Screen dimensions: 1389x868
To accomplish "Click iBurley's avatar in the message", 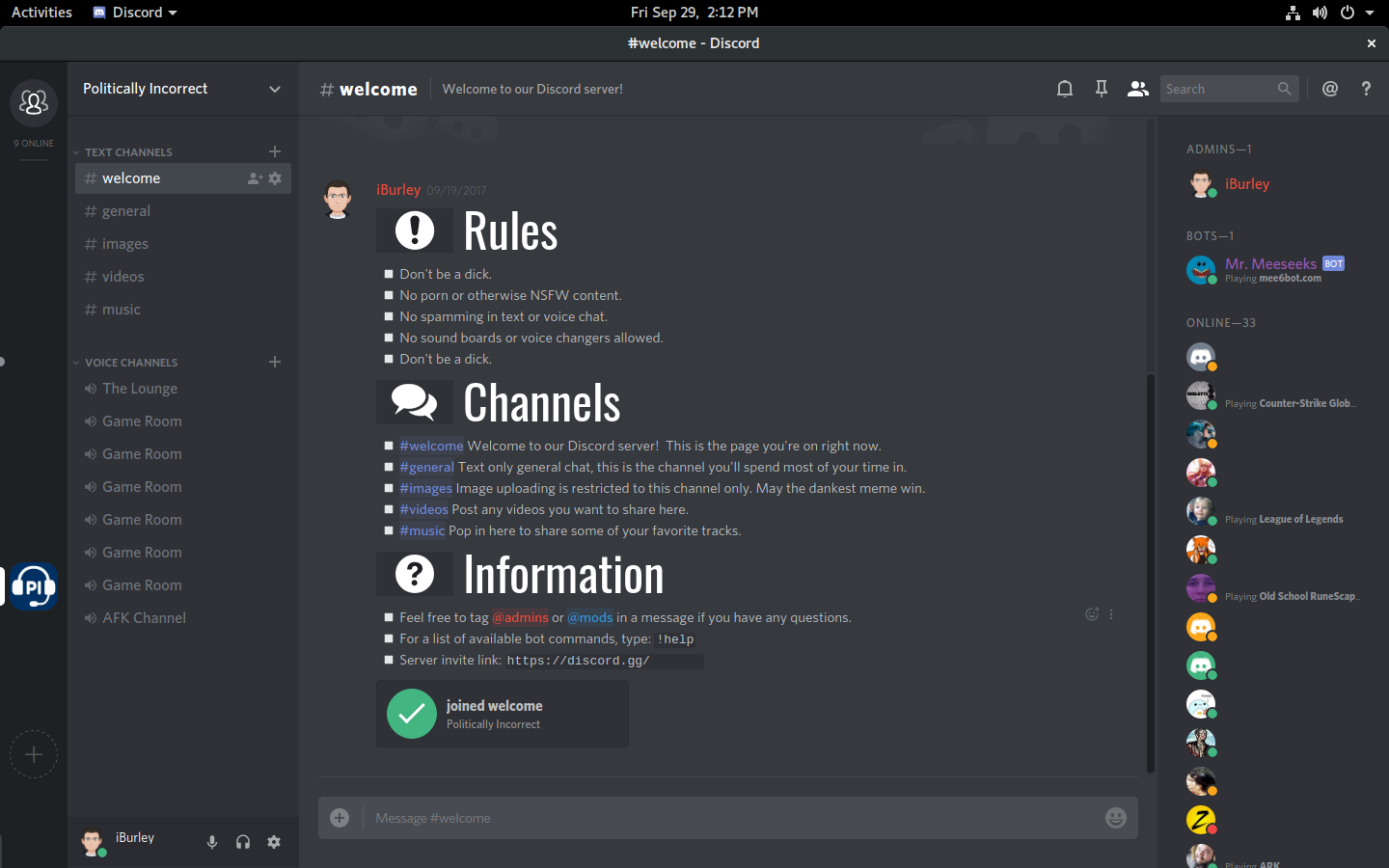I will (x=338, y=199).
